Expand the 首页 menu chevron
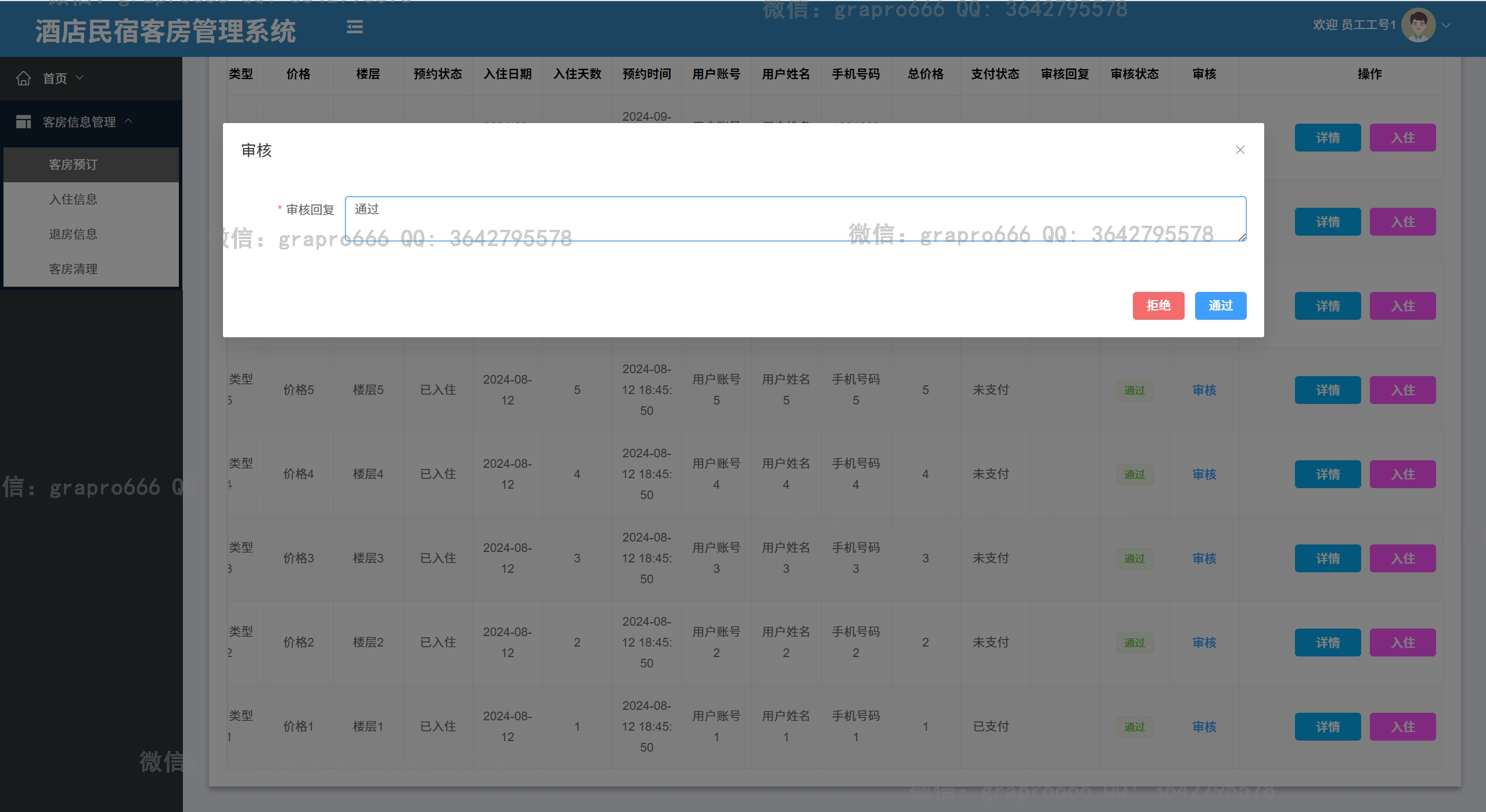1486x812 pixels. point(80,78)
